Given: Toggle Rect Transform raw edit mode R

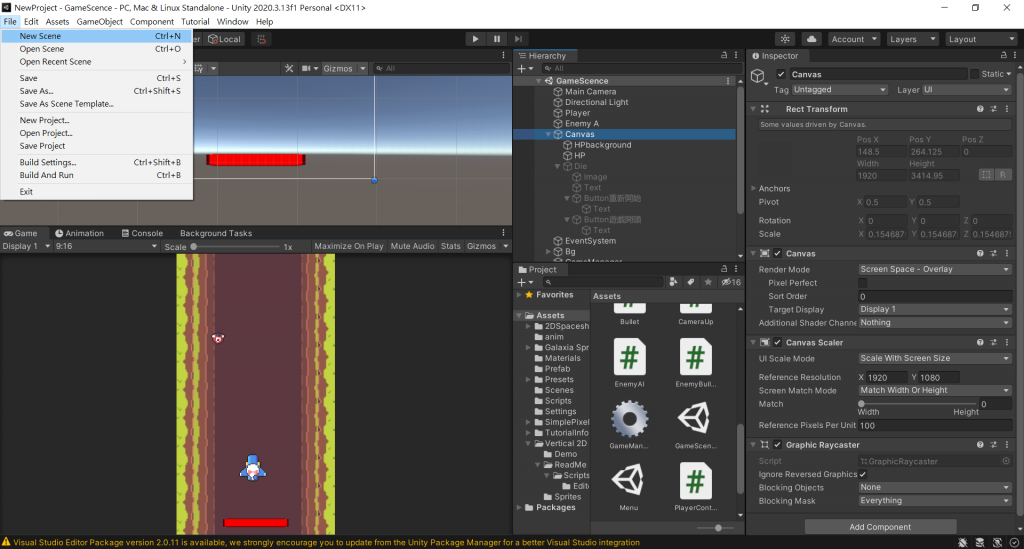Looking at the screenshot, I should click(x=1003, y=174).
